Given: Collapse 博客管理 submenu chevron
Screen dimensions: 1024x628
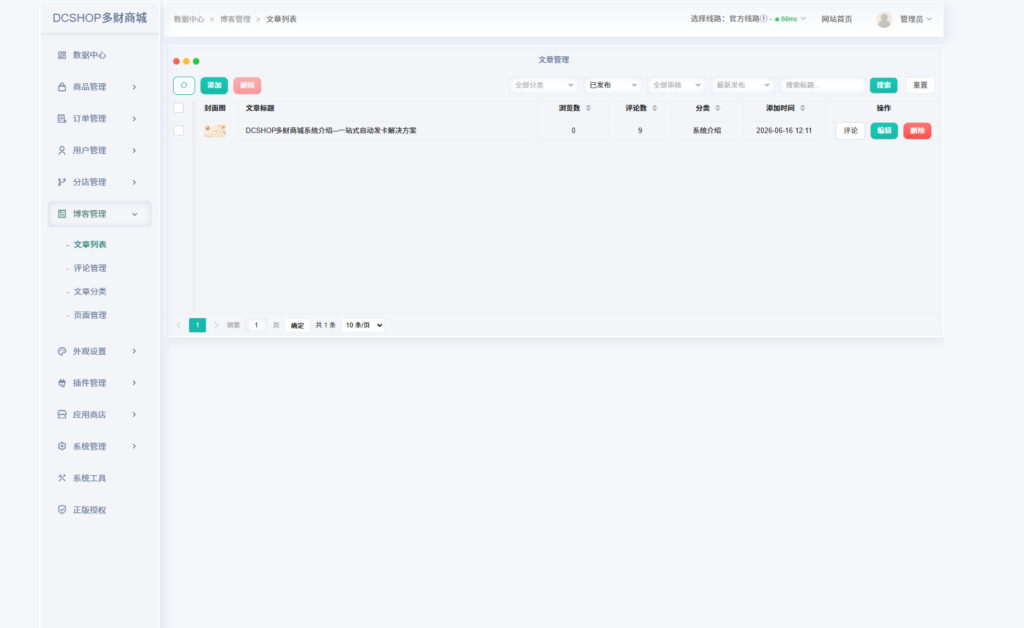Looking at the screenshot, I should click(135, 214).
